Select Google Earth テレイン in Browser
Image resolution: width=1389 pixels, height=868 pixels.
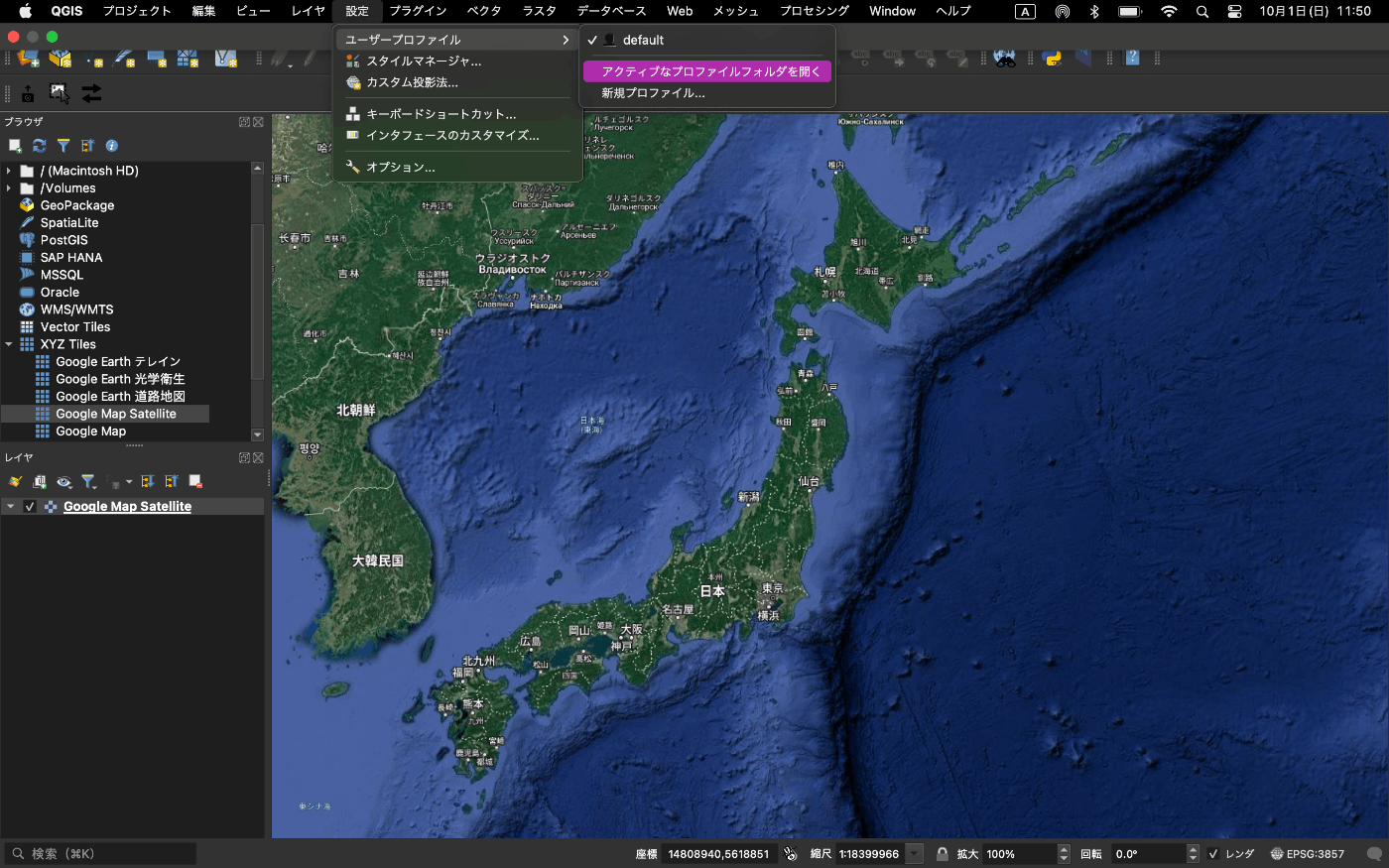click(118, 362)
